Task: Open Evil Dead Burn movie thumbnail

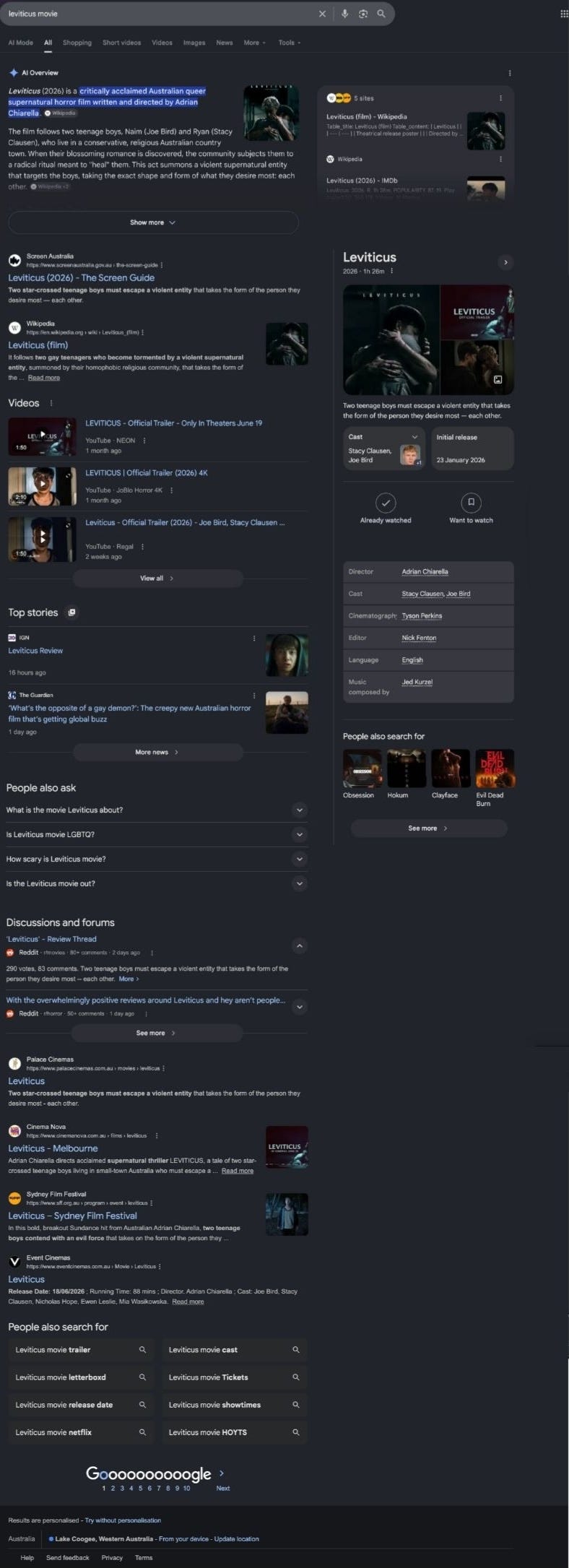Action: [x=495, y=768]
